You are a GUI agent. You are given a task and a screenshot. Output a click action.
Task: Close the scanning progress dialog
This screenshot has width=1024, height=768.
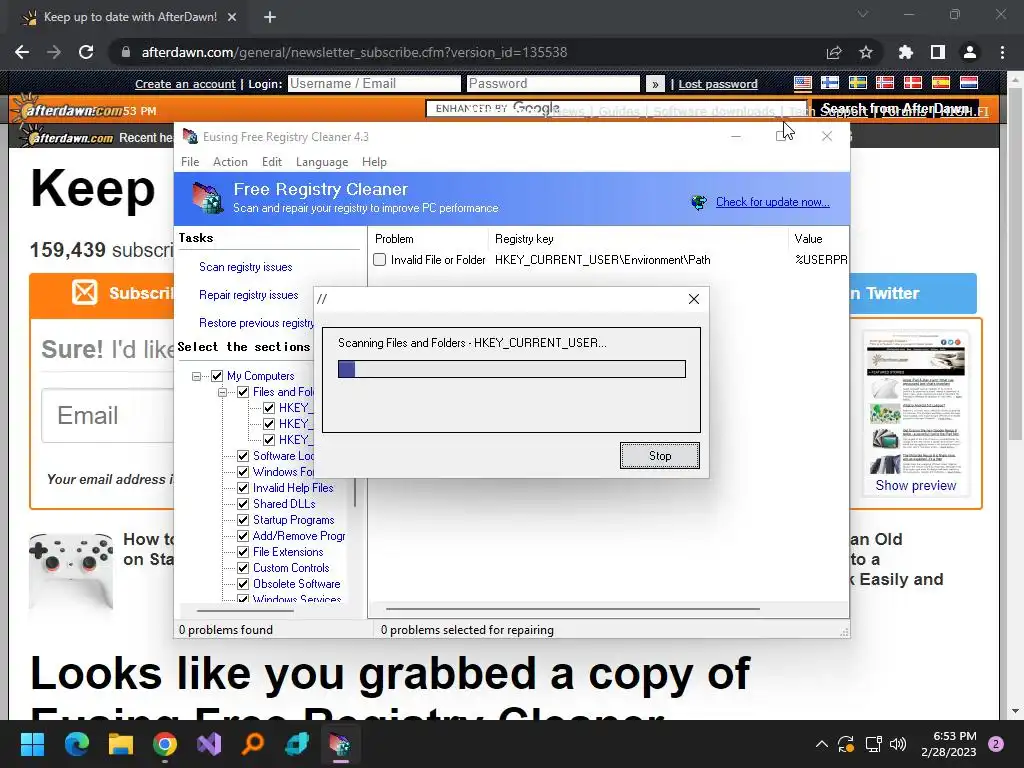click(x=694, y=299)
